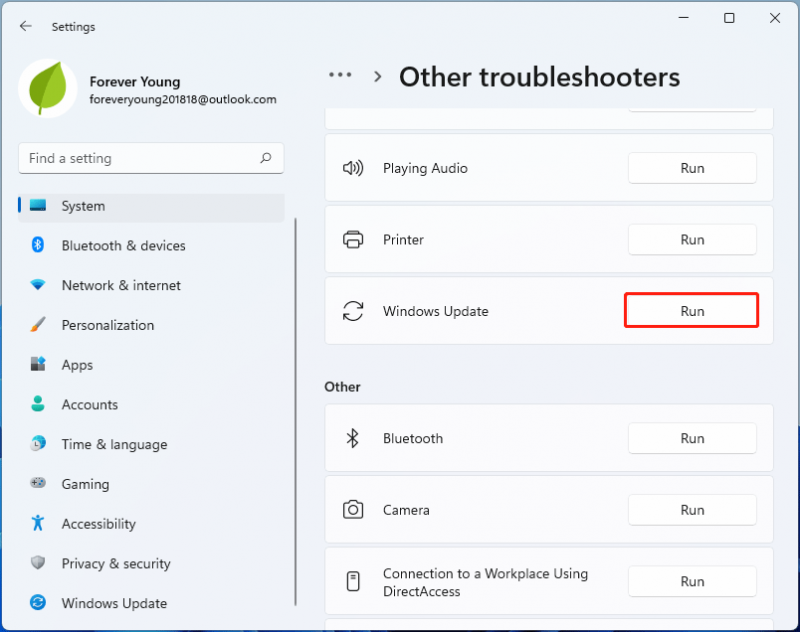The width and height of the screenshot is (800, 632).
Task: Select System in the sidebar
Action: pyautogui.click(x=151, y=206)
